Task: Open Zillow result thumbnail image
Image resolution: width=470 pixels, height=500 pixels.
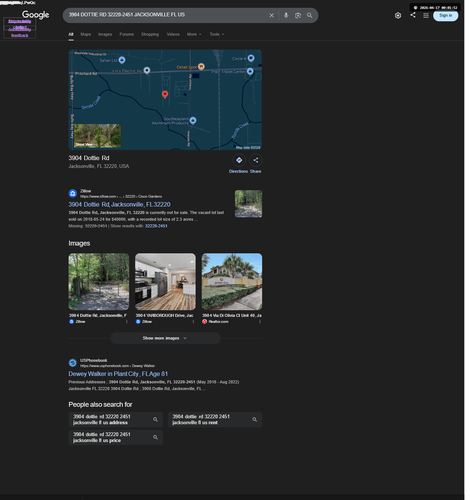Action: click(x=248, y=204)
